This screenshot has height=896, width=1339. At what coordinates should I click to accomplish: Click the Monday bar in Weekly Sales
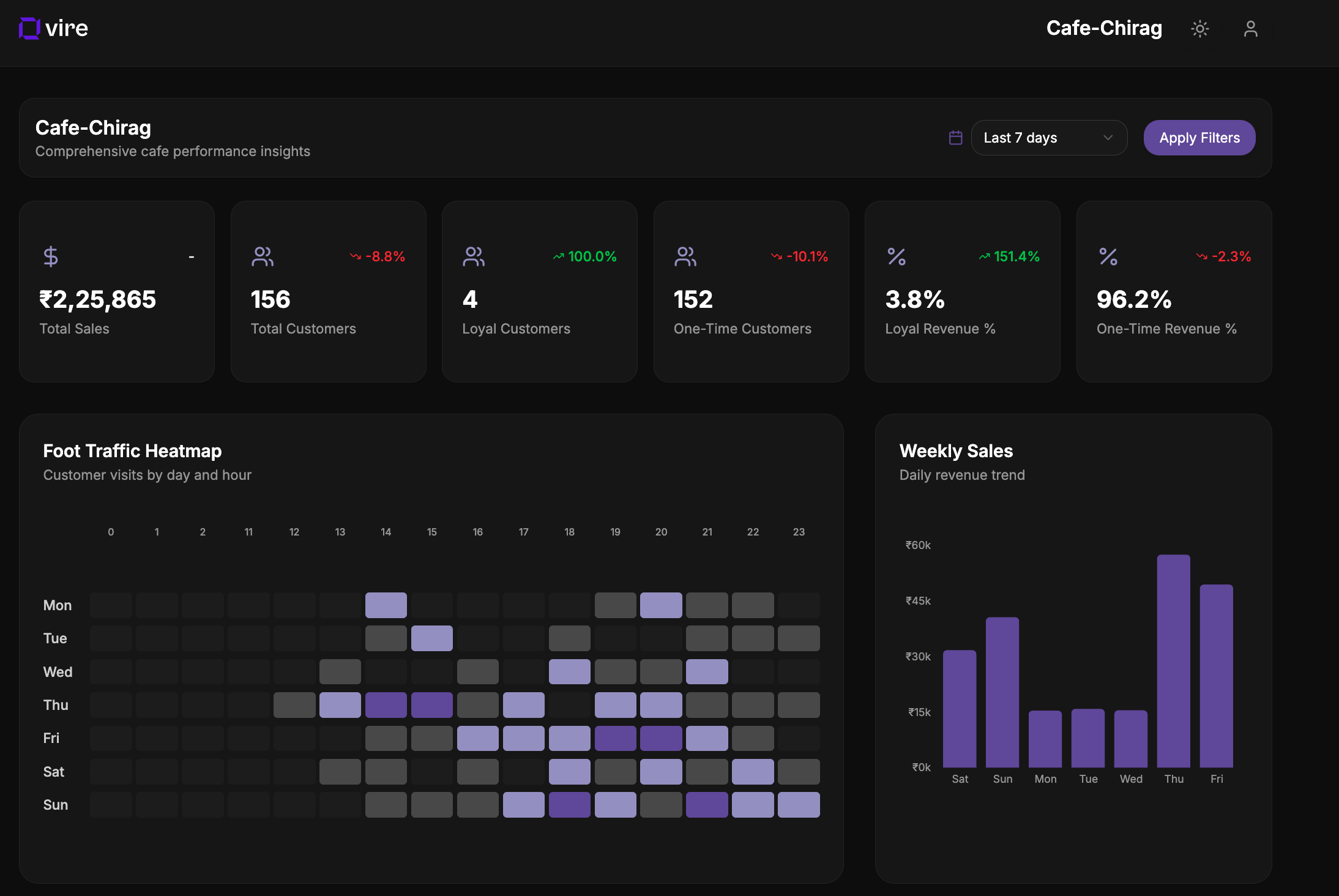pos(1045,739)
